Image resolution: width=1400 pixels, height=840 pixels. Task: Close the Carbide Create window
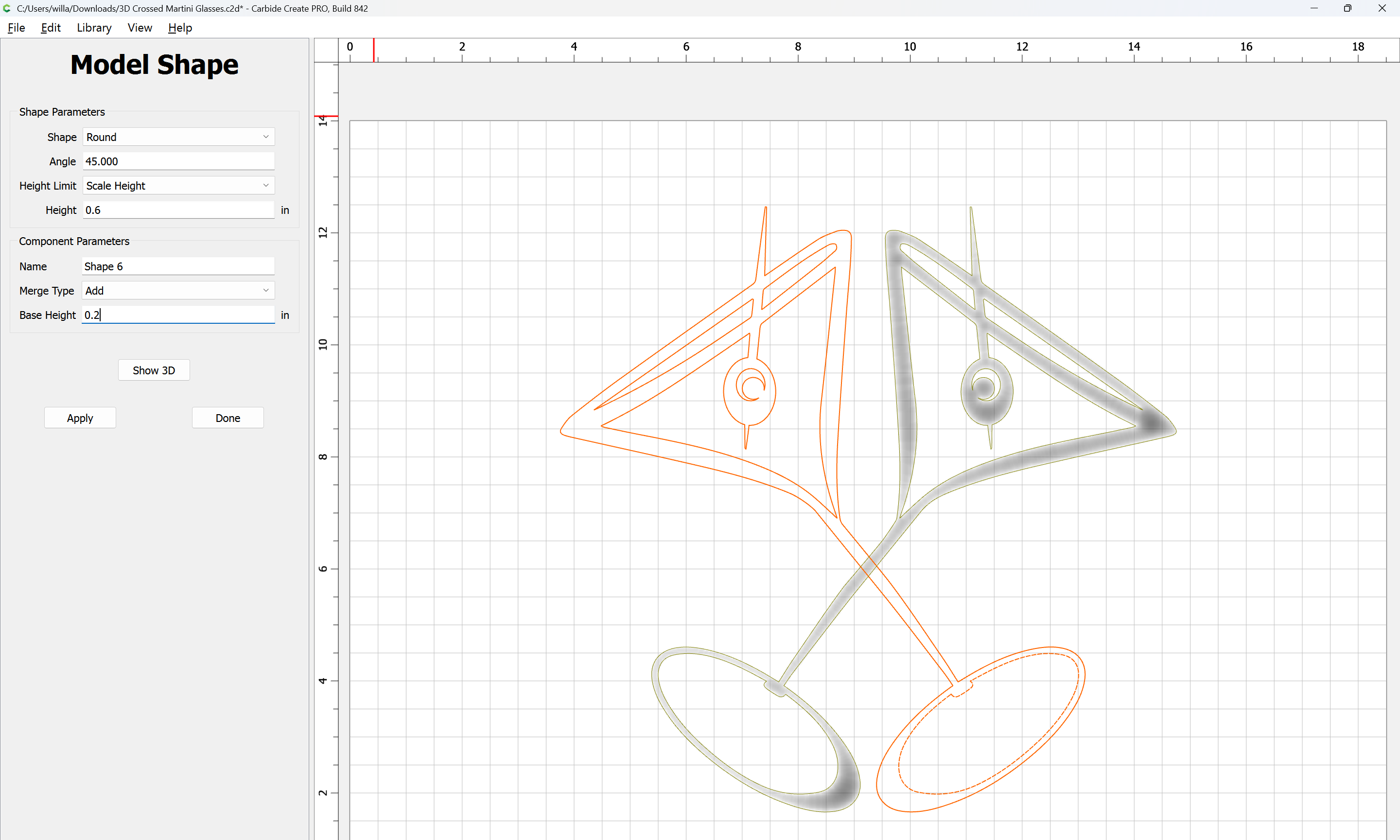pyautogui.click(x=1382, y=8)
